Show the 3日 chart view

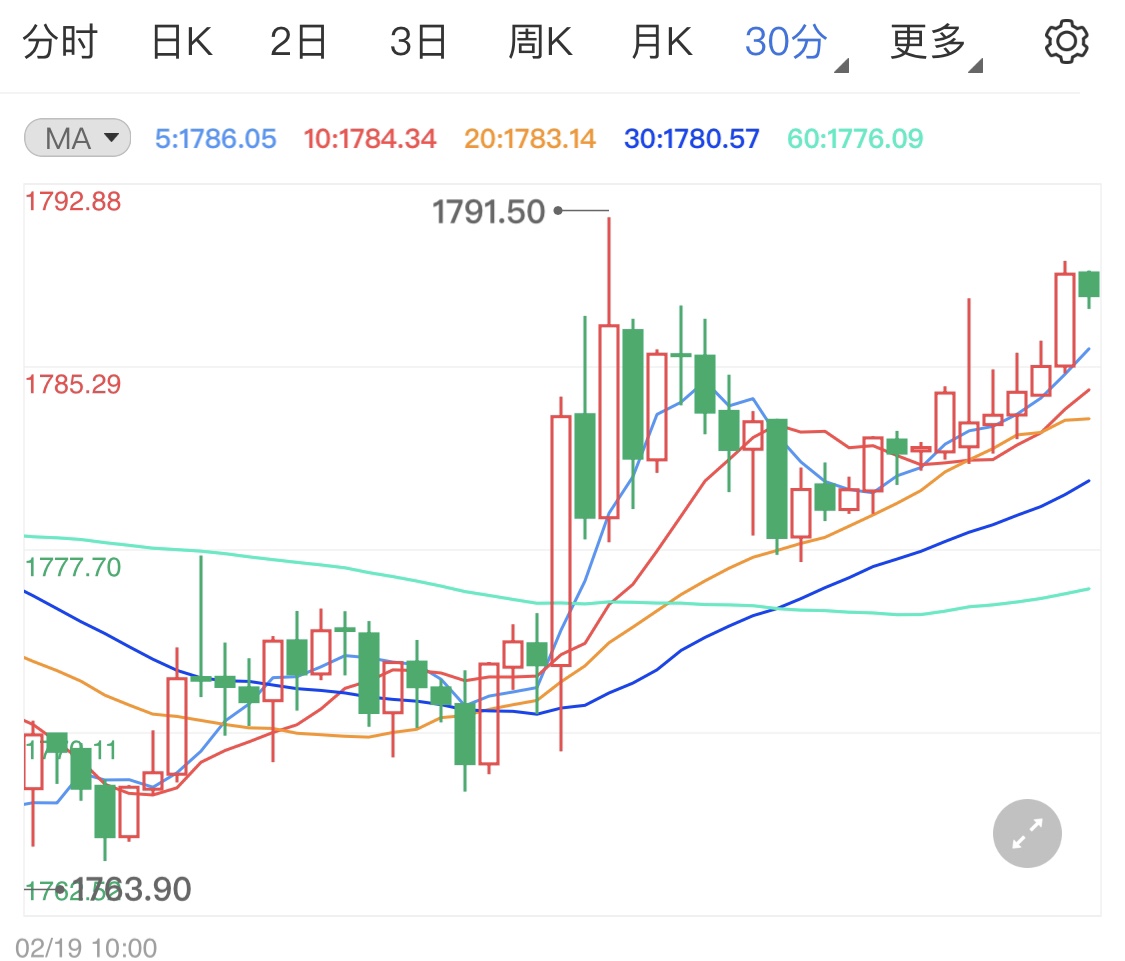[418, 43]
